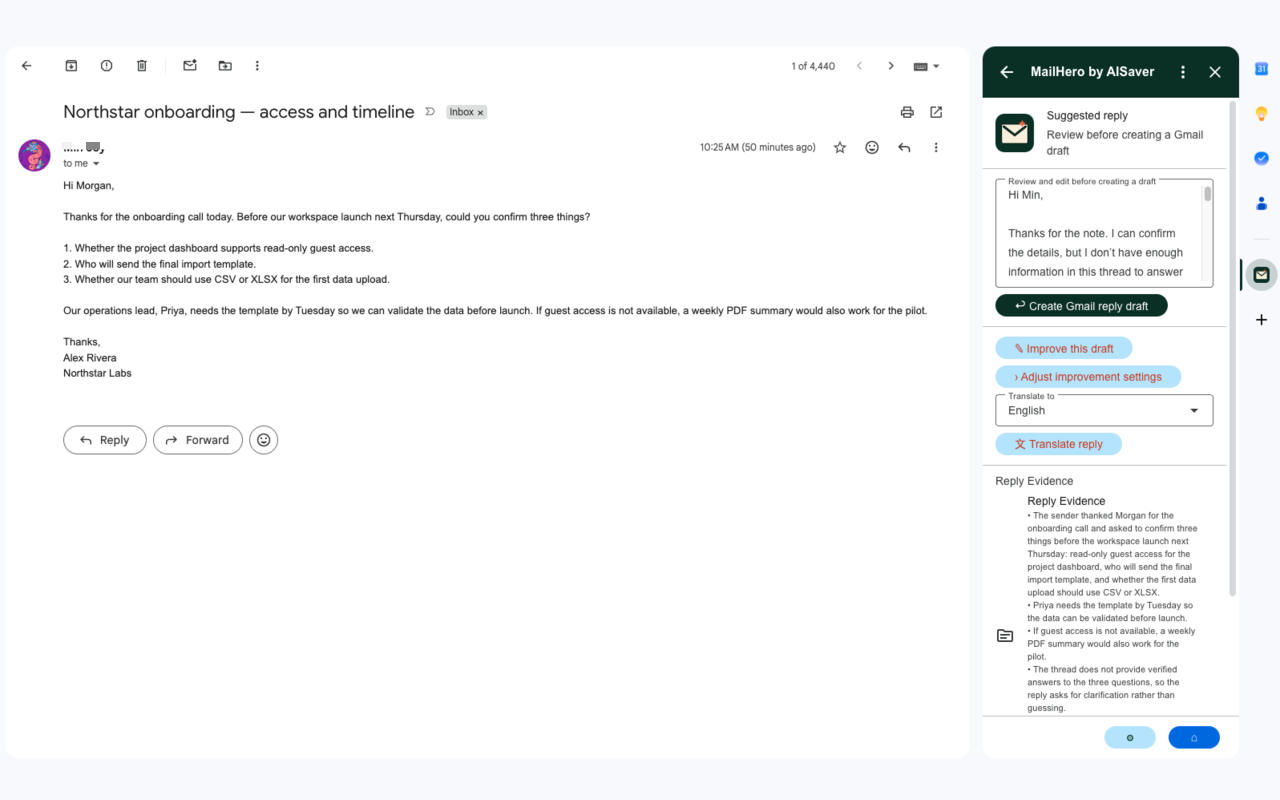Viewport: 1280px width, 800px height.
Task: Click the emoji reaction button near Forward
Action: 264,440
